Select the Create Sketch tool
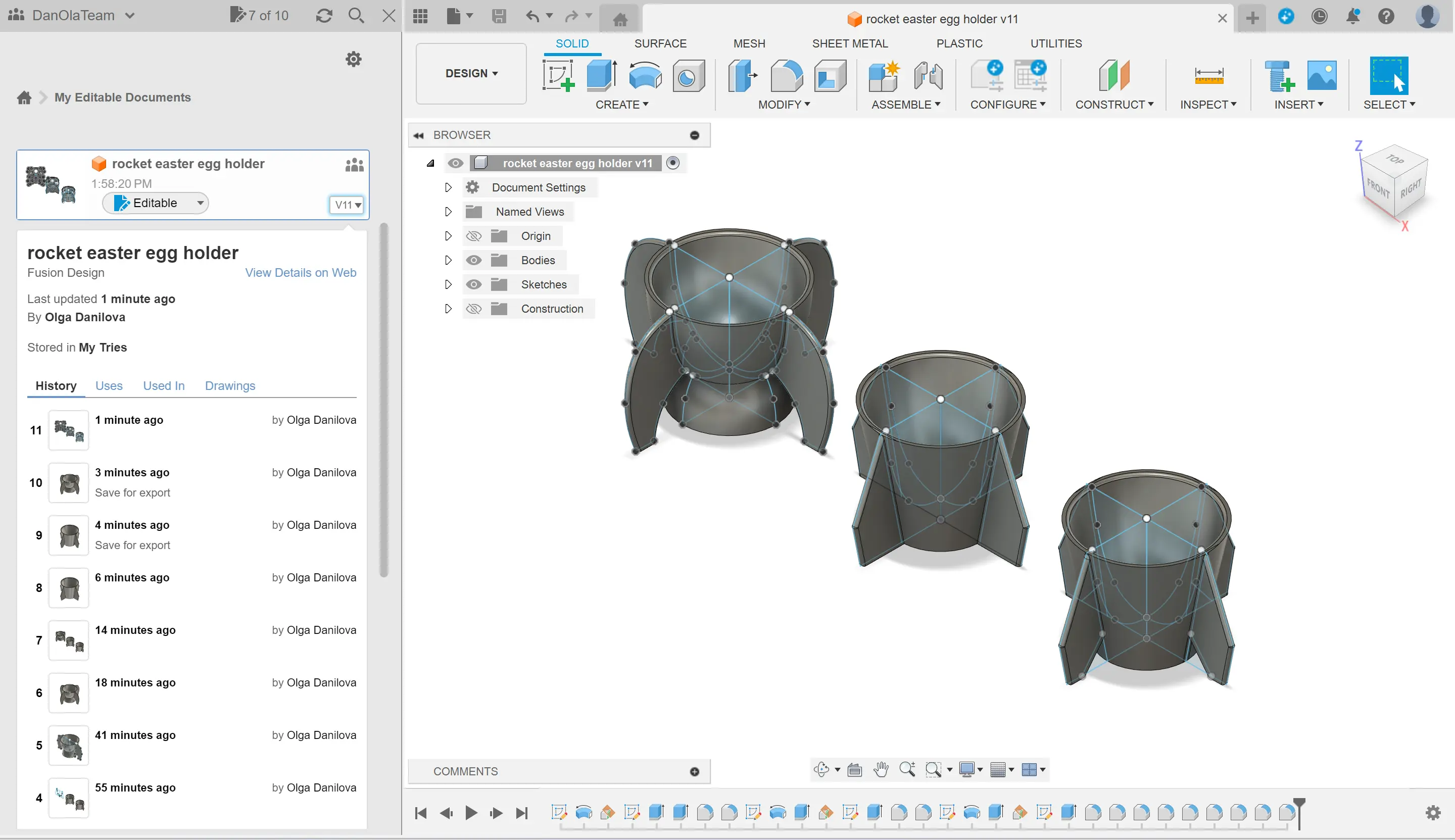Screen dimensions: 1455x840 coord(558,76)
